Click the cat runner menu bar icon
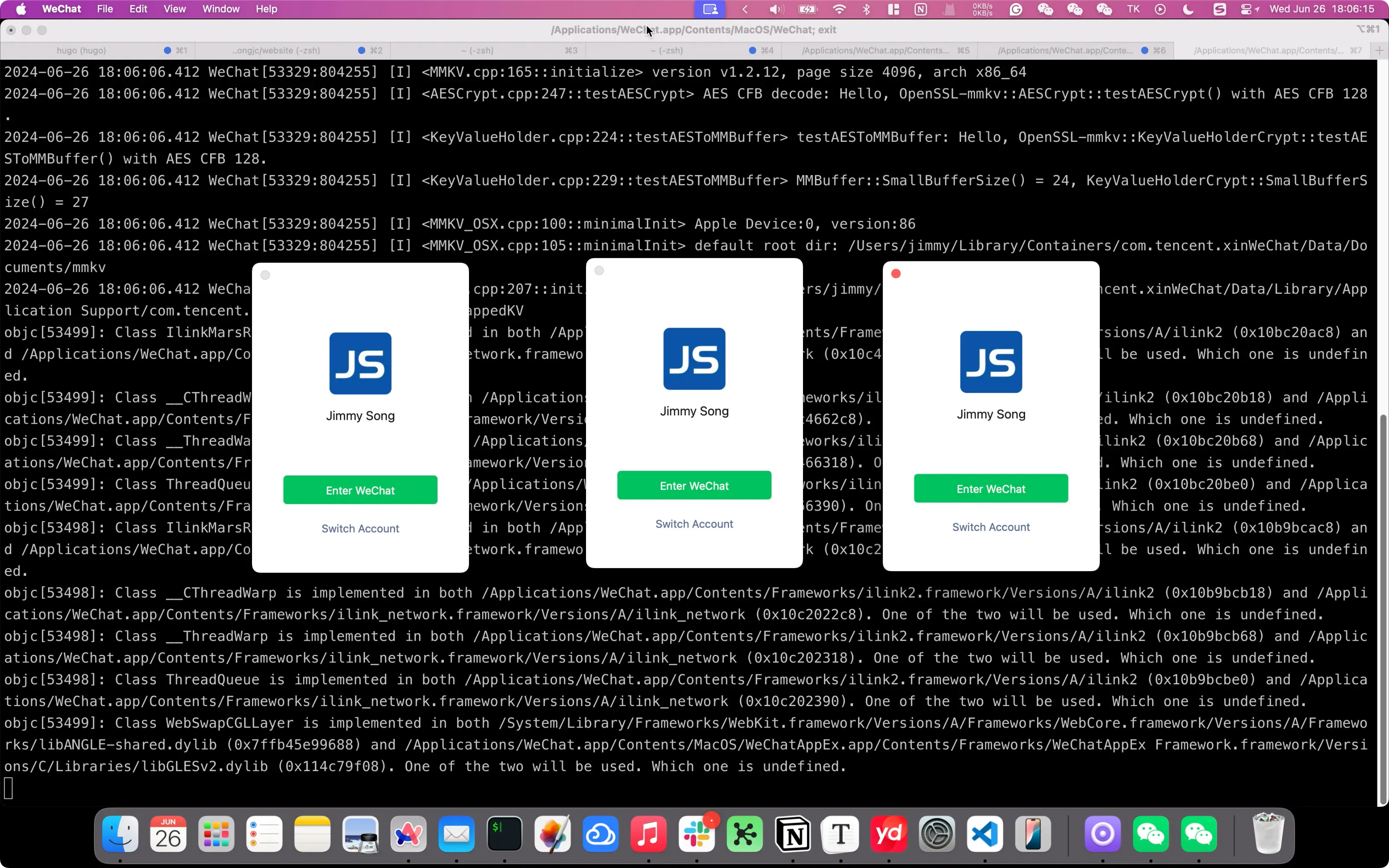 tap(949, 9)
